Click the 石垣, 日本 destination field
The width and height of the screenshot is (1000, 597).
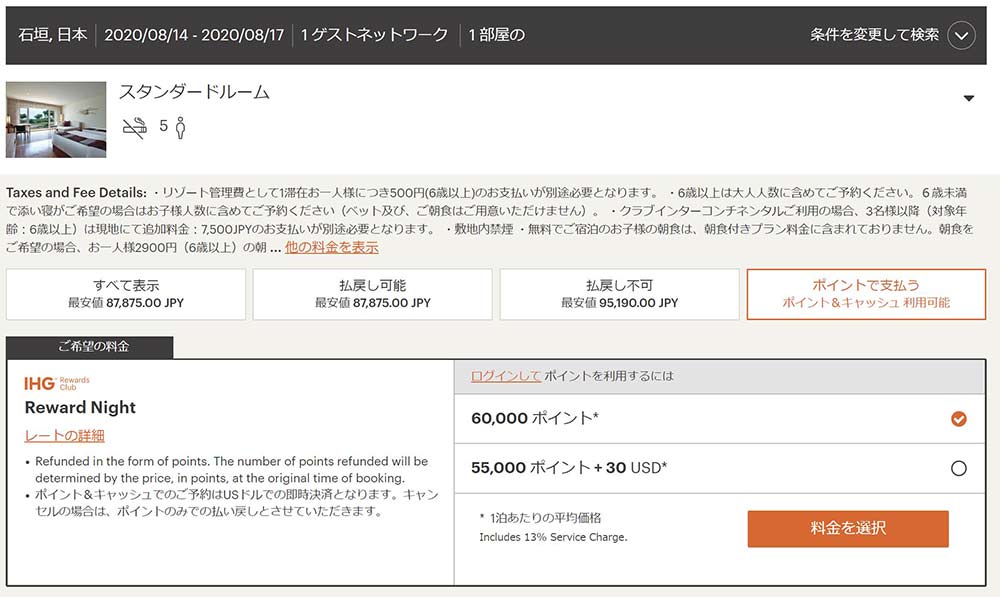coord(53,35)
